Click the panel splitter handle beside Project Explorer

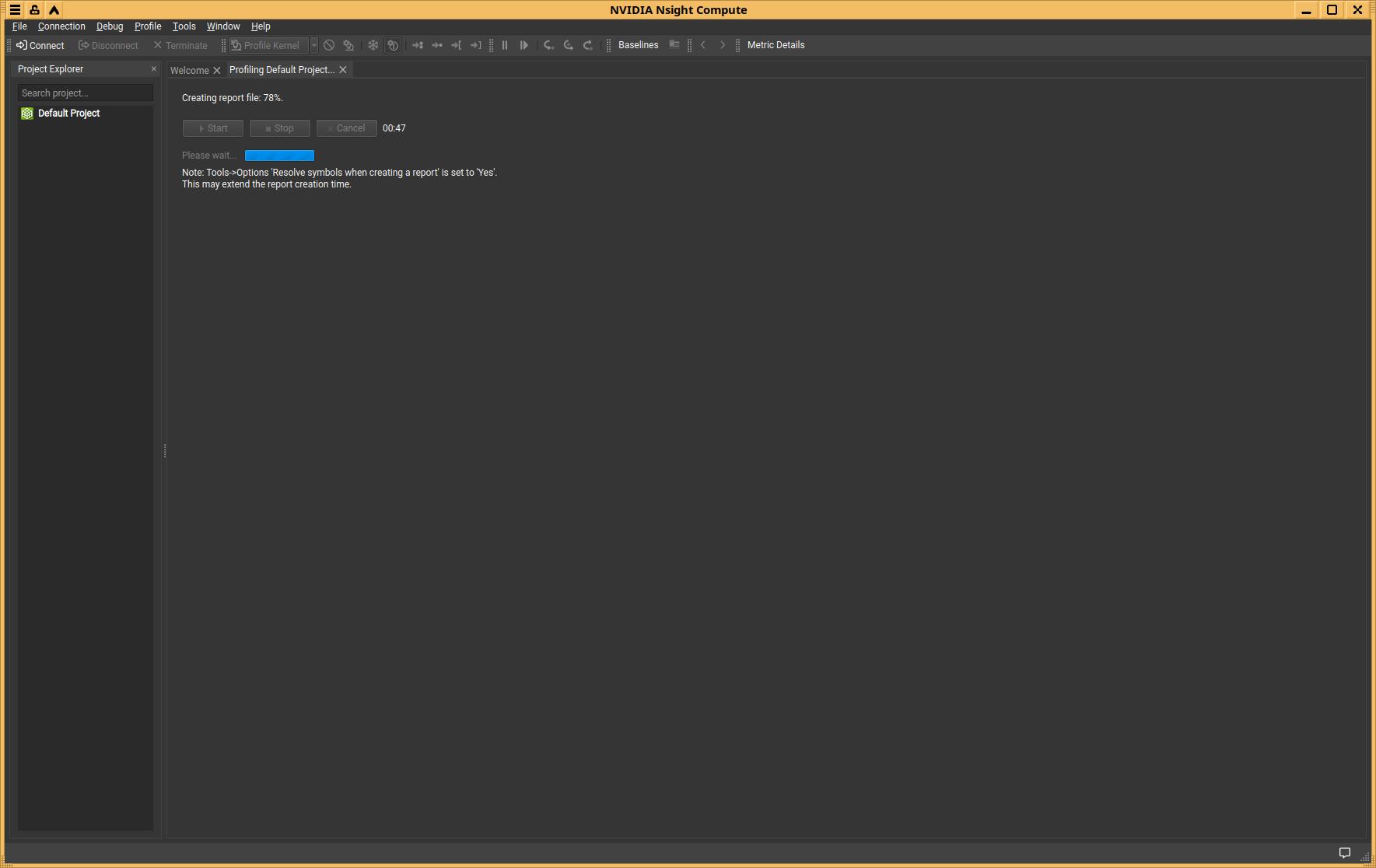164,451
